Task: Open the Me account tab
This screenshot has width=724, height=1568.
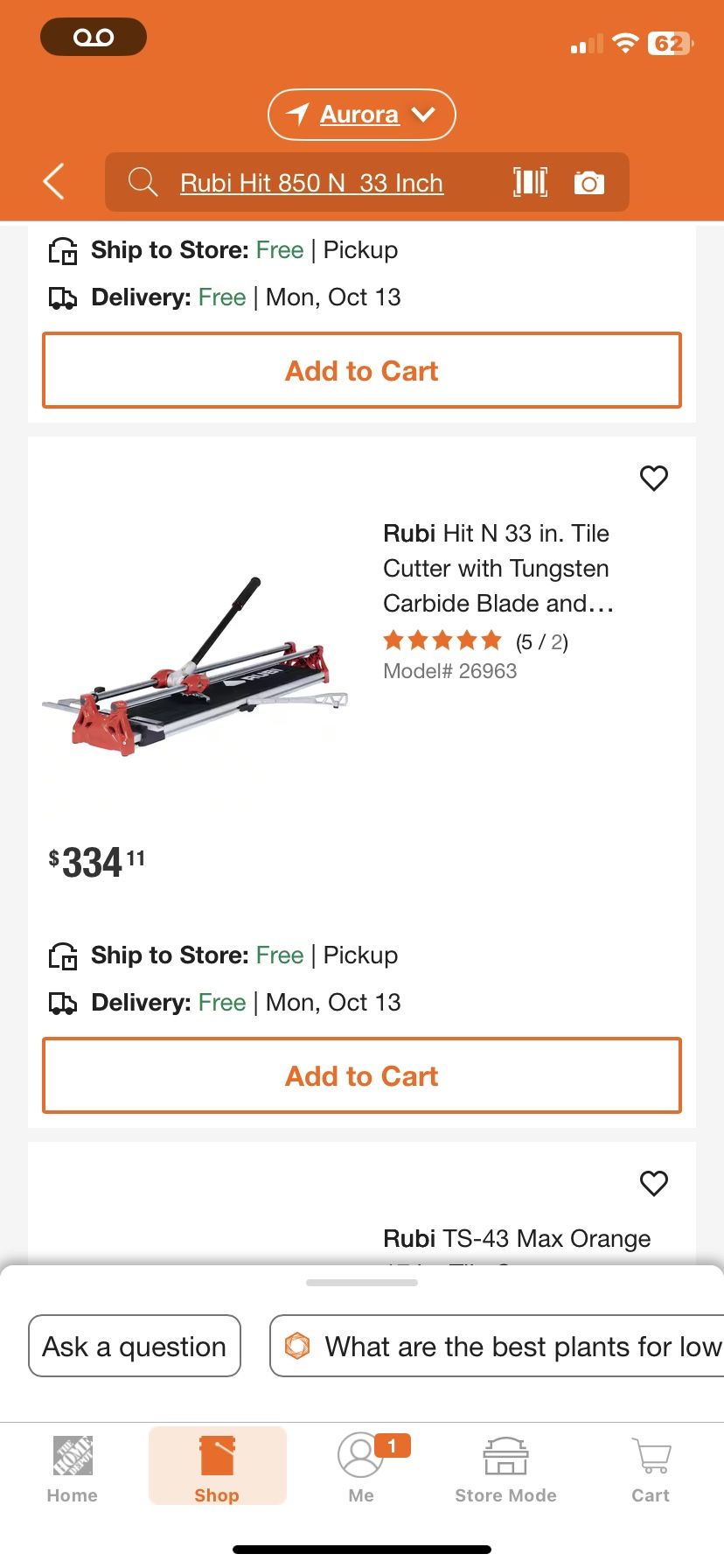Action: (360, 1468)
